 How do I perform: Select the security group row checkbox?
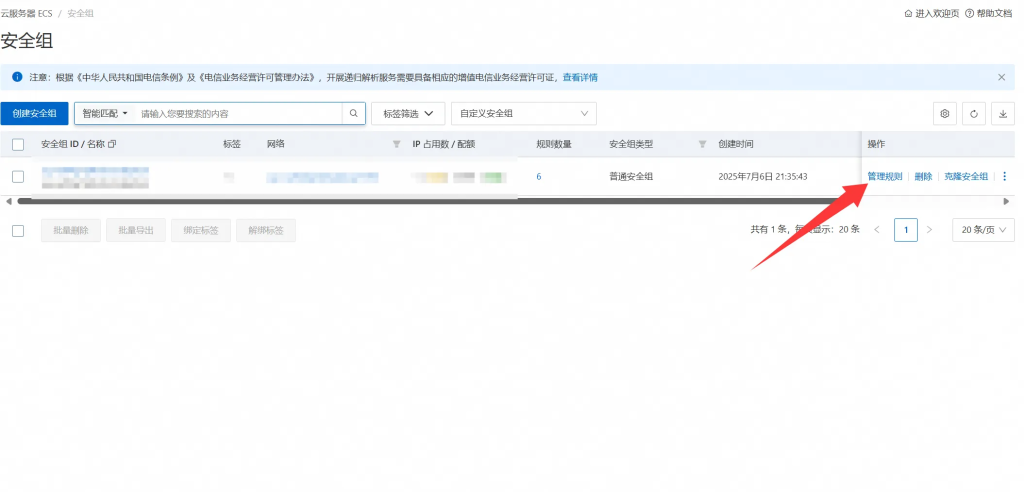click(x=18, y=177)
